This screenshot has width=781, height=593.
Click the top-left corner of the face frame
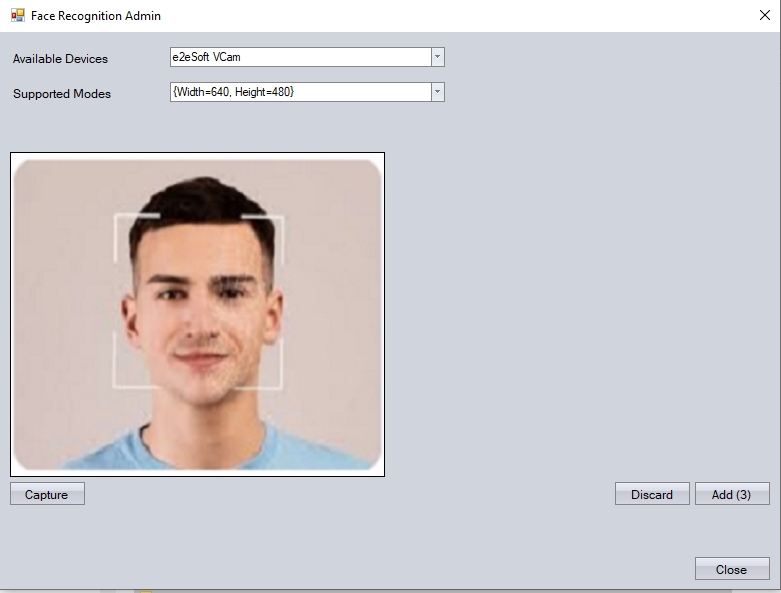coord(117,217)
